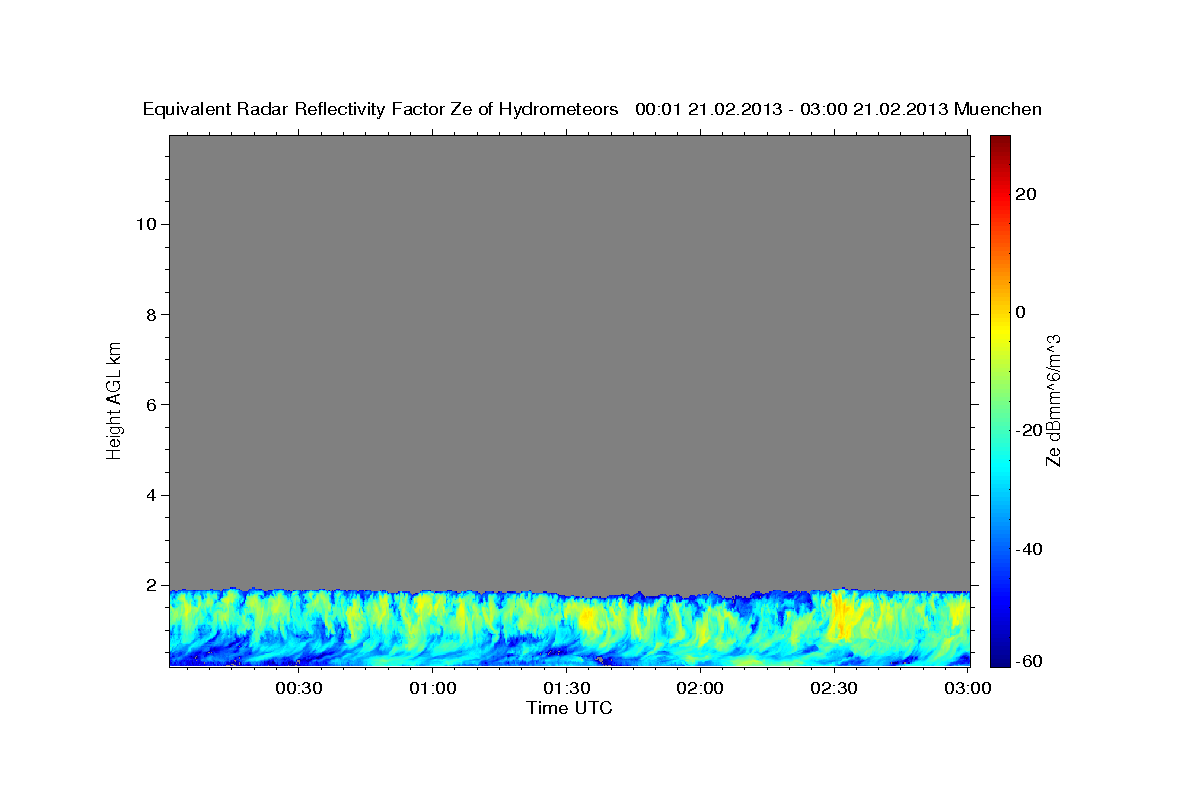Click the height tick label 2
Image resolution: width=1200 pixels, height=800 pixels.
coord(151,586)
